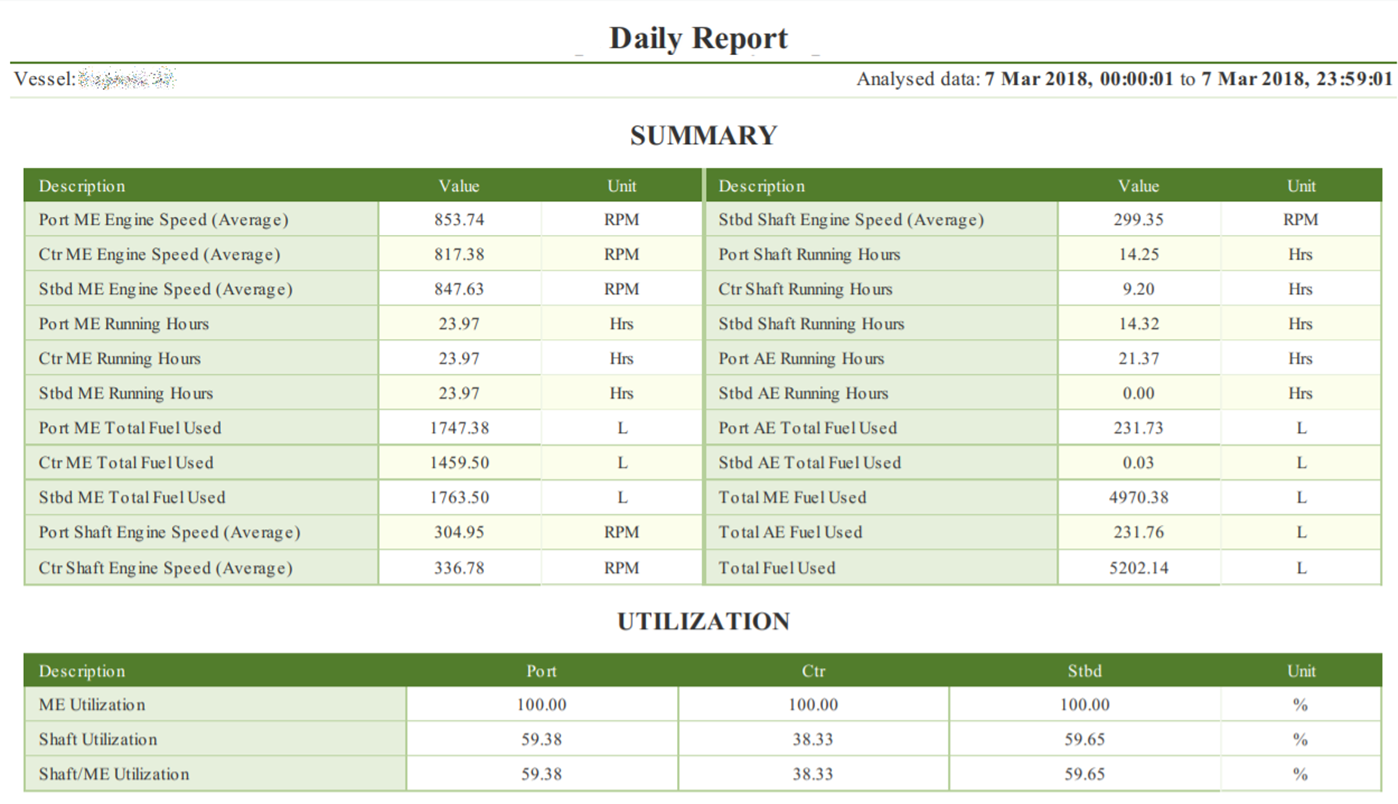Select Stbd Shaft Running Hours label
Image resolution: width=1398 pixels, height=804 pixels.
pos(811,324)
